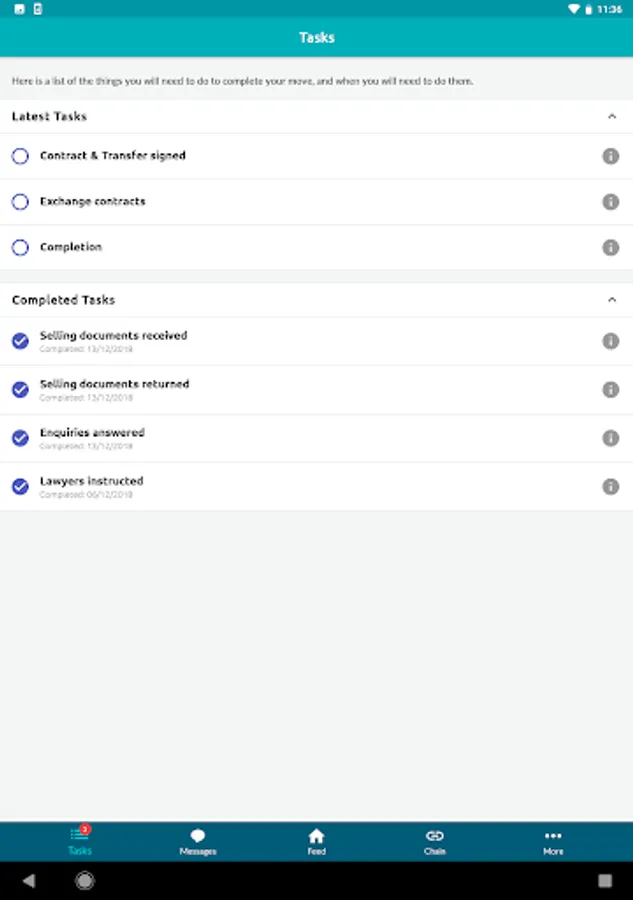Viewport: 633px width, 900px height.
Task: Tap the More three-dots icon
Action: (x=553, y=841)
